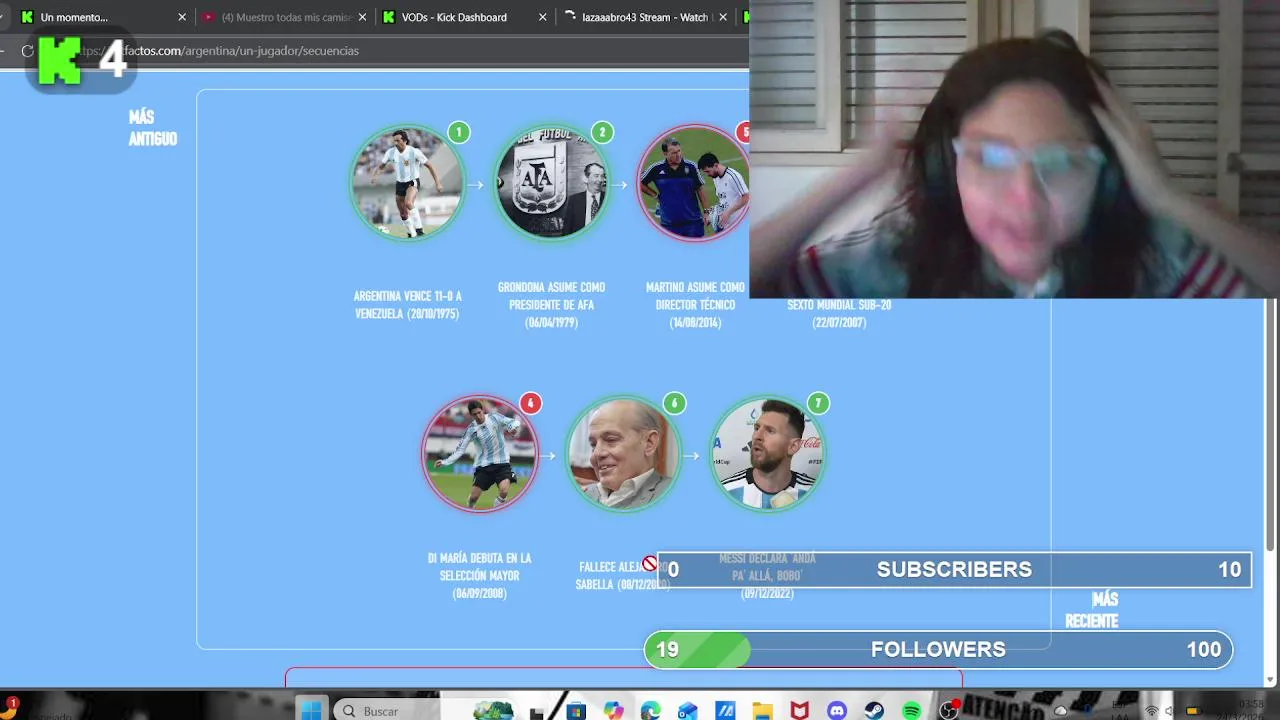Open OBS Studio from the taskbar
The image size is (1280, 720).
(949, 711)
